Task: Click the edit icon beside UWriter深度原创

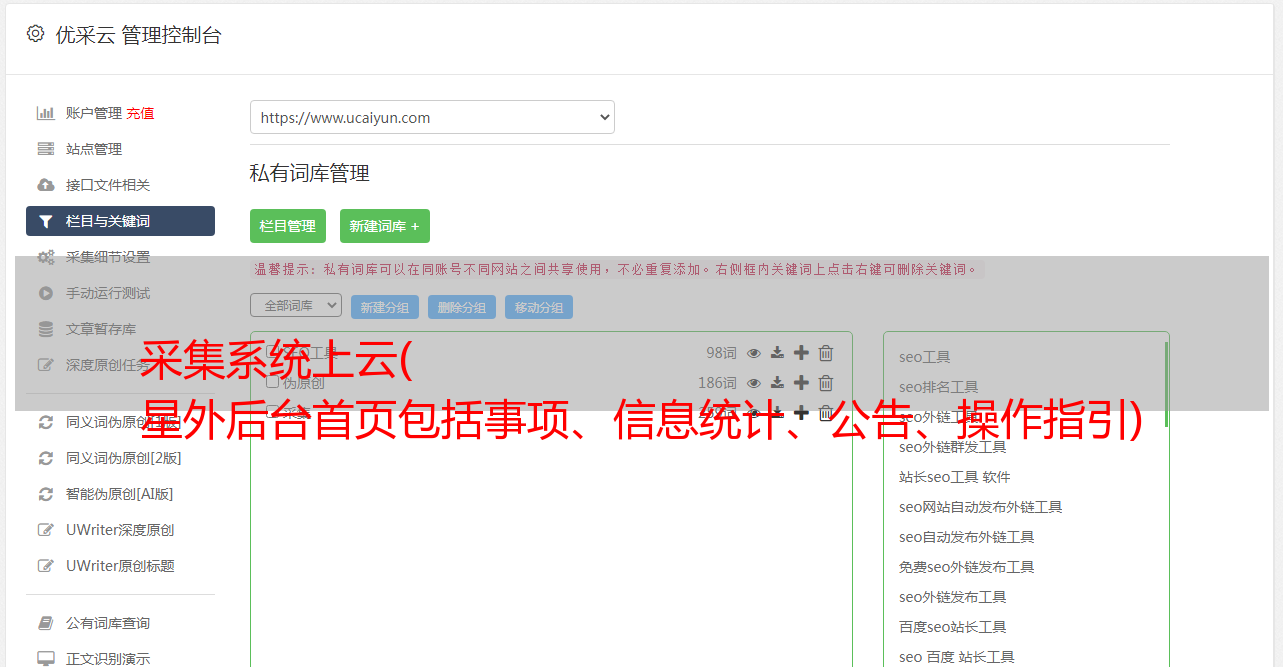Action: [46, 530]
